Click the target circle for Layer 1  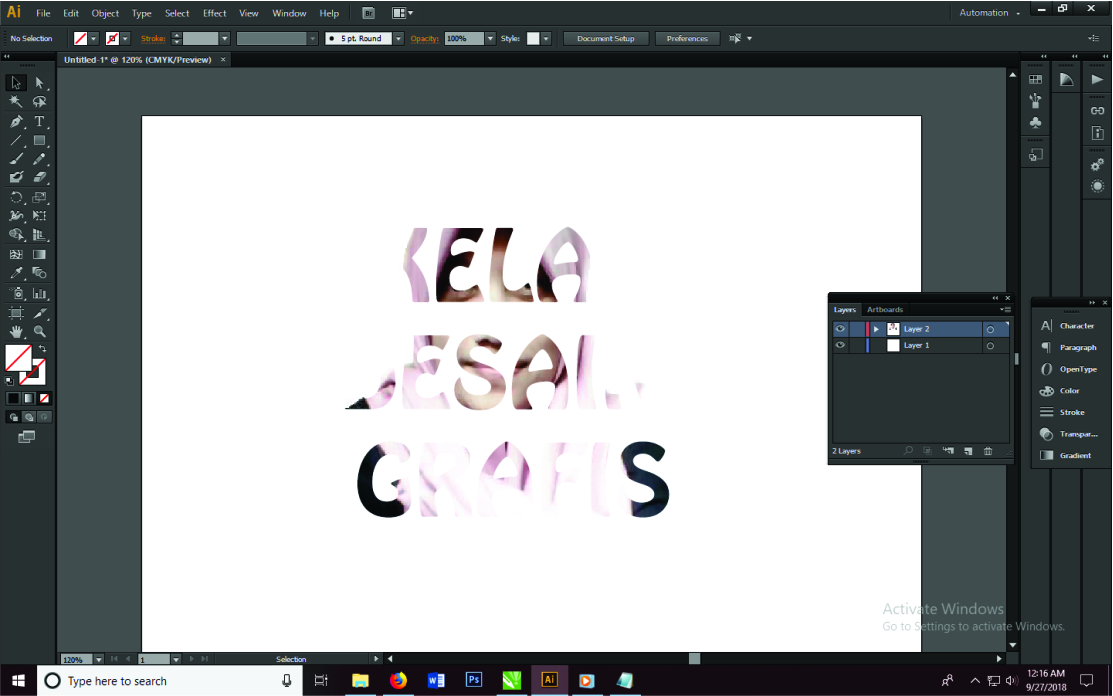tap(990, 346)
